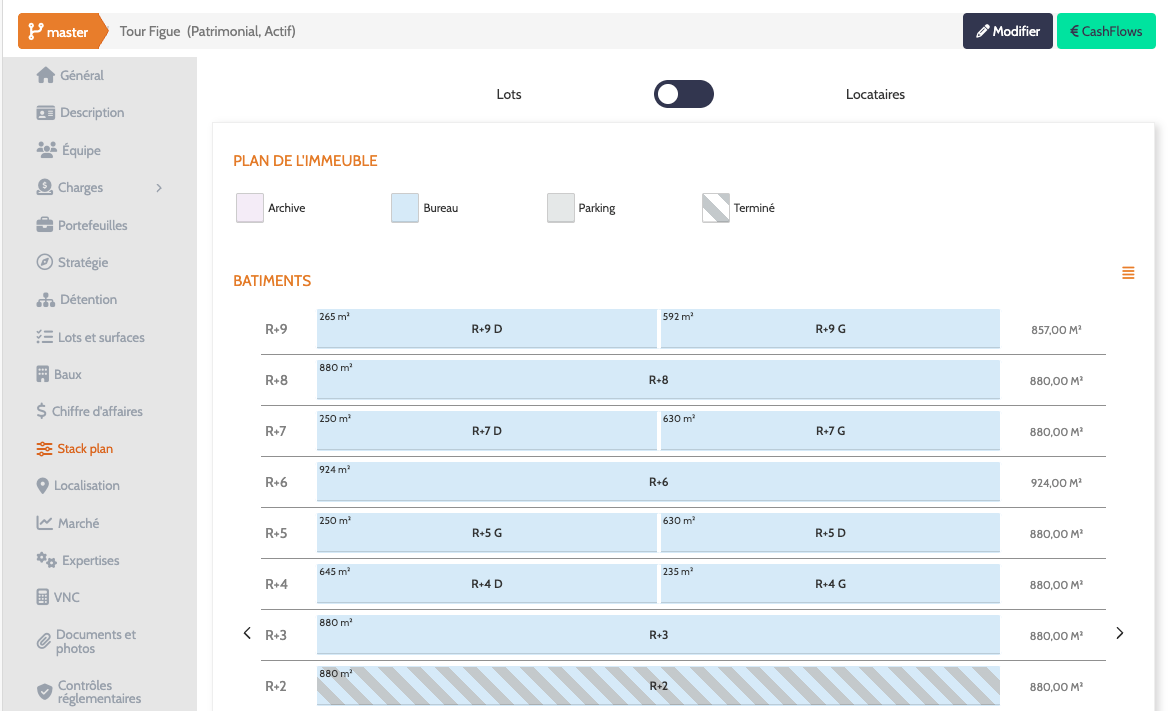Click the checklist icon next to Lots et surfaces
The width and height of the screenshot is (1168, 711).
45,337
